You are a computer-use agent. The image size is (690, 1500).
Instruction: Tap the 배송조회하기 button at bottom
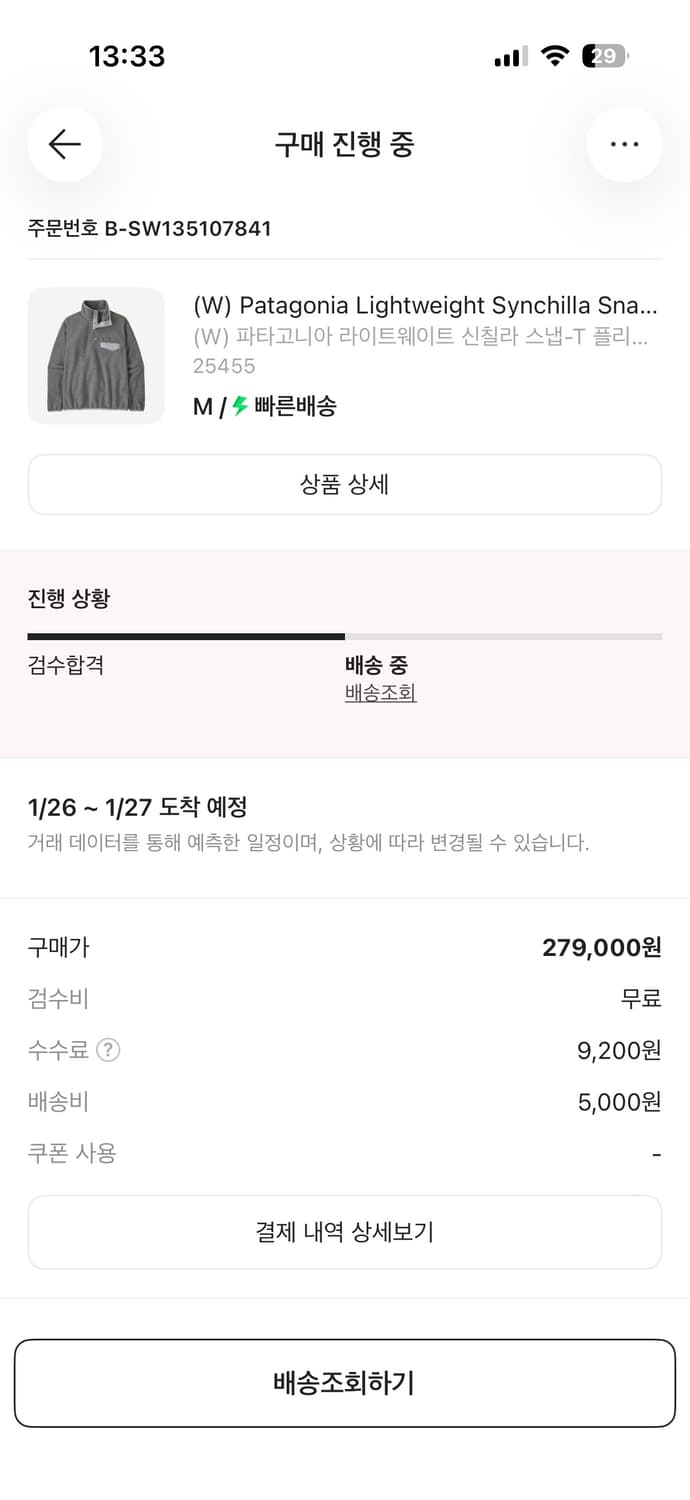(345, 1382)
